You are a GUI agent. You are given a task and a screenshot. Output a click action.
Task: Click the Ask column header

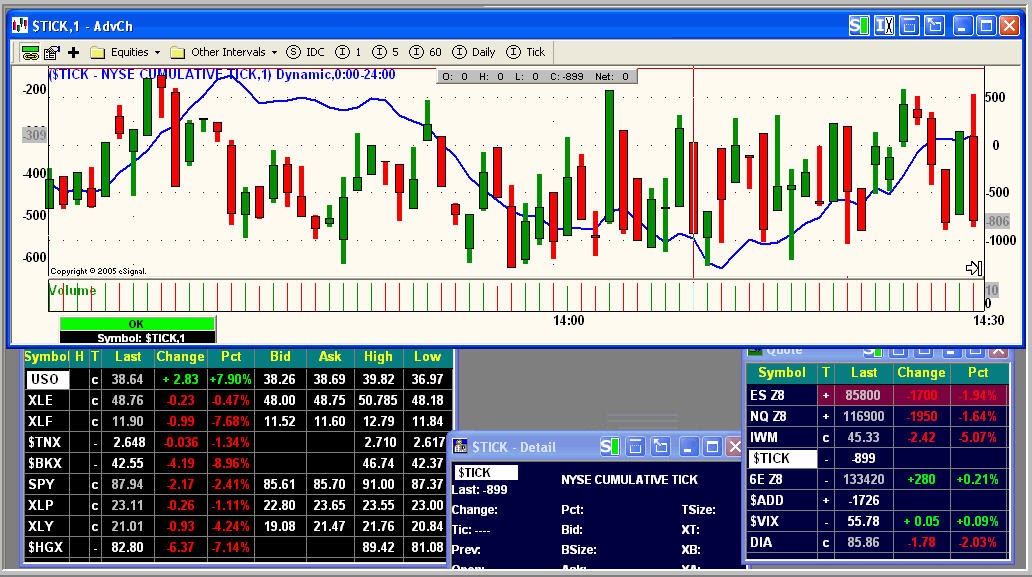[x=330, y=357]
